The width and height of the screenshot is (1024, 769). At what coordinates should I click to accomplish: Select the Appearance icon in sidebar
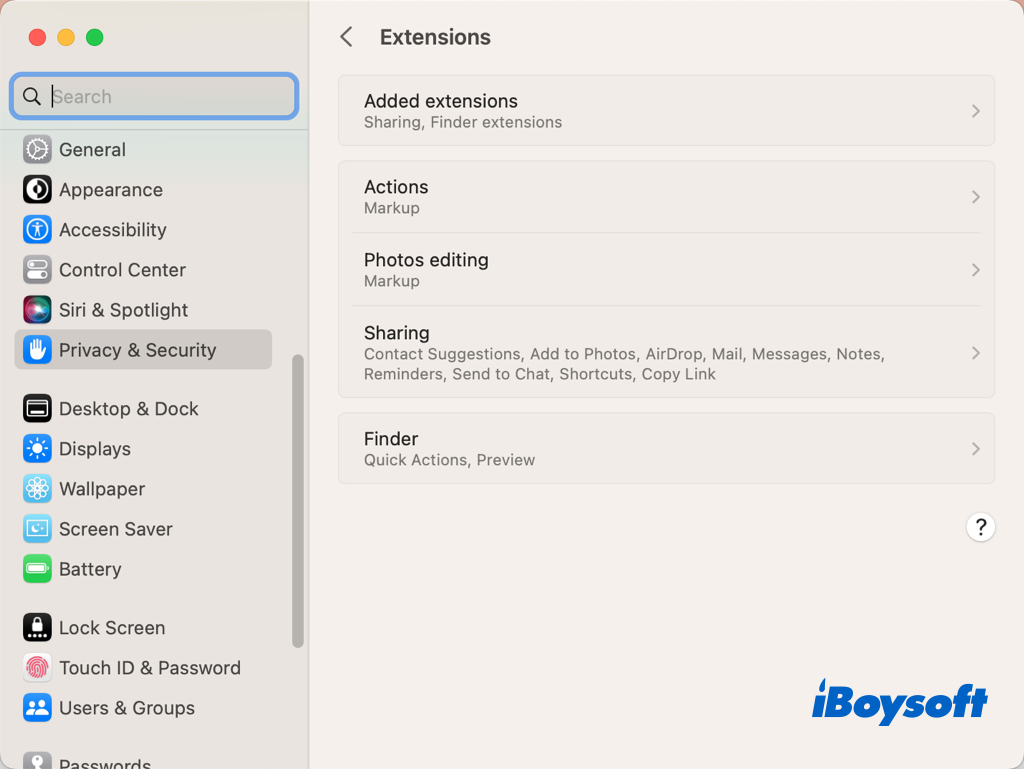37,190
